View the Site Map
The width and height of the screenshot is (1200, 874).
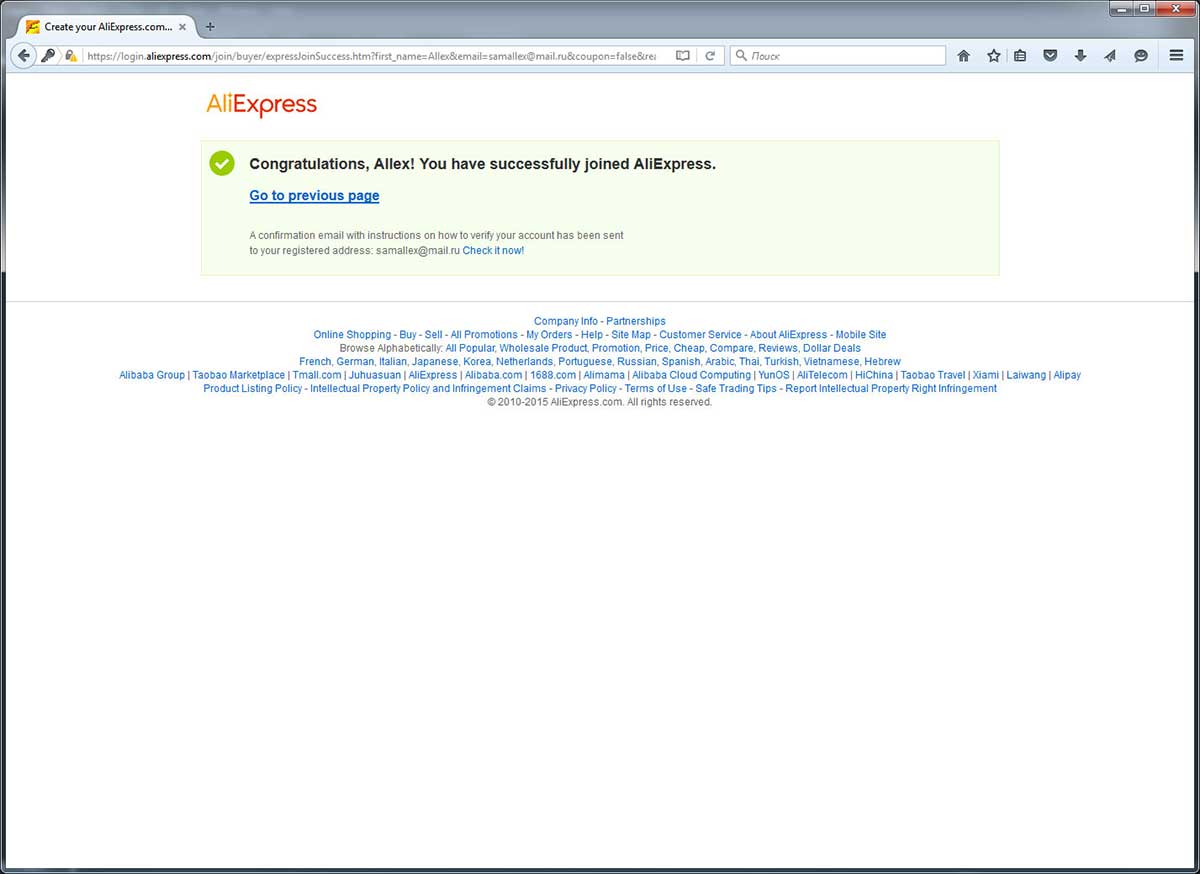(x=631, y=335)
